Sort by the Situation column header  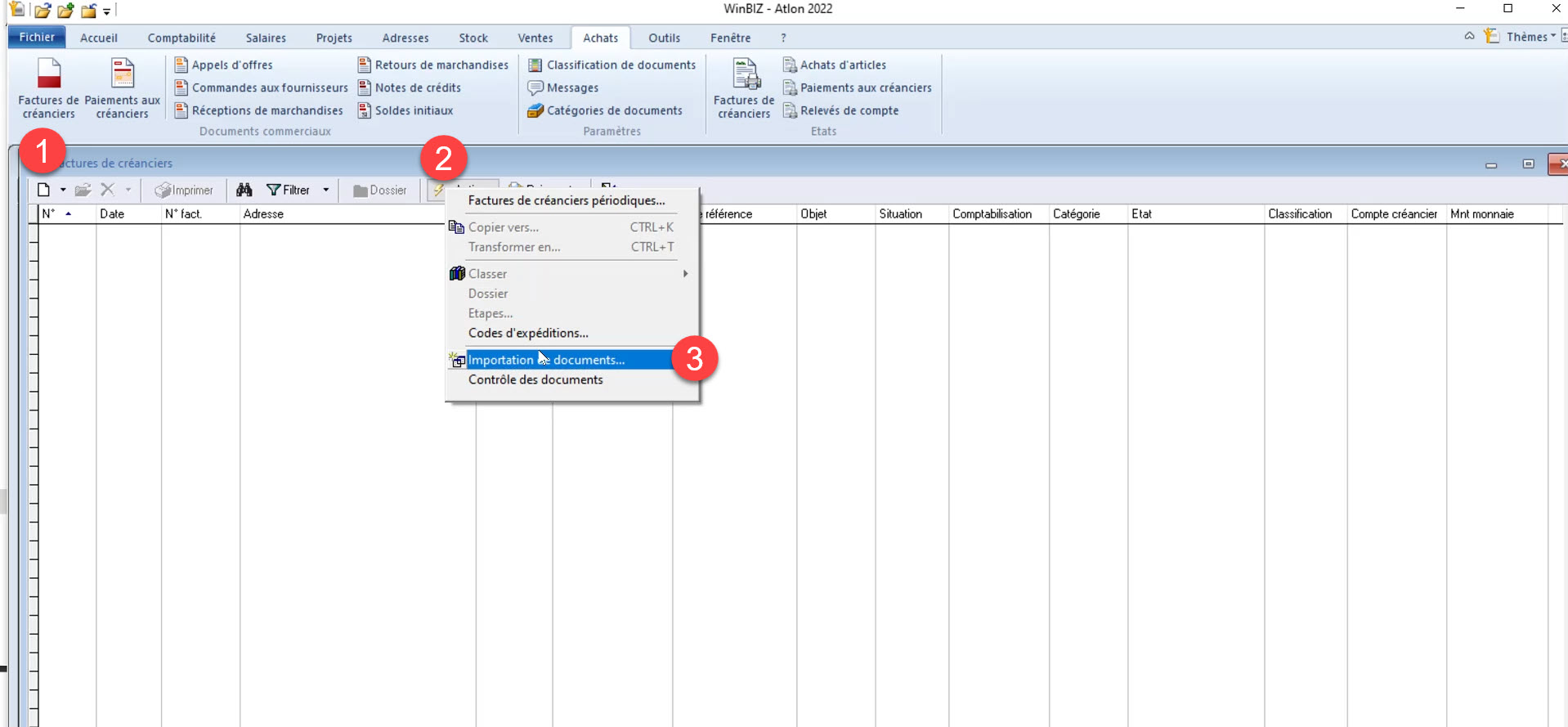912,213
